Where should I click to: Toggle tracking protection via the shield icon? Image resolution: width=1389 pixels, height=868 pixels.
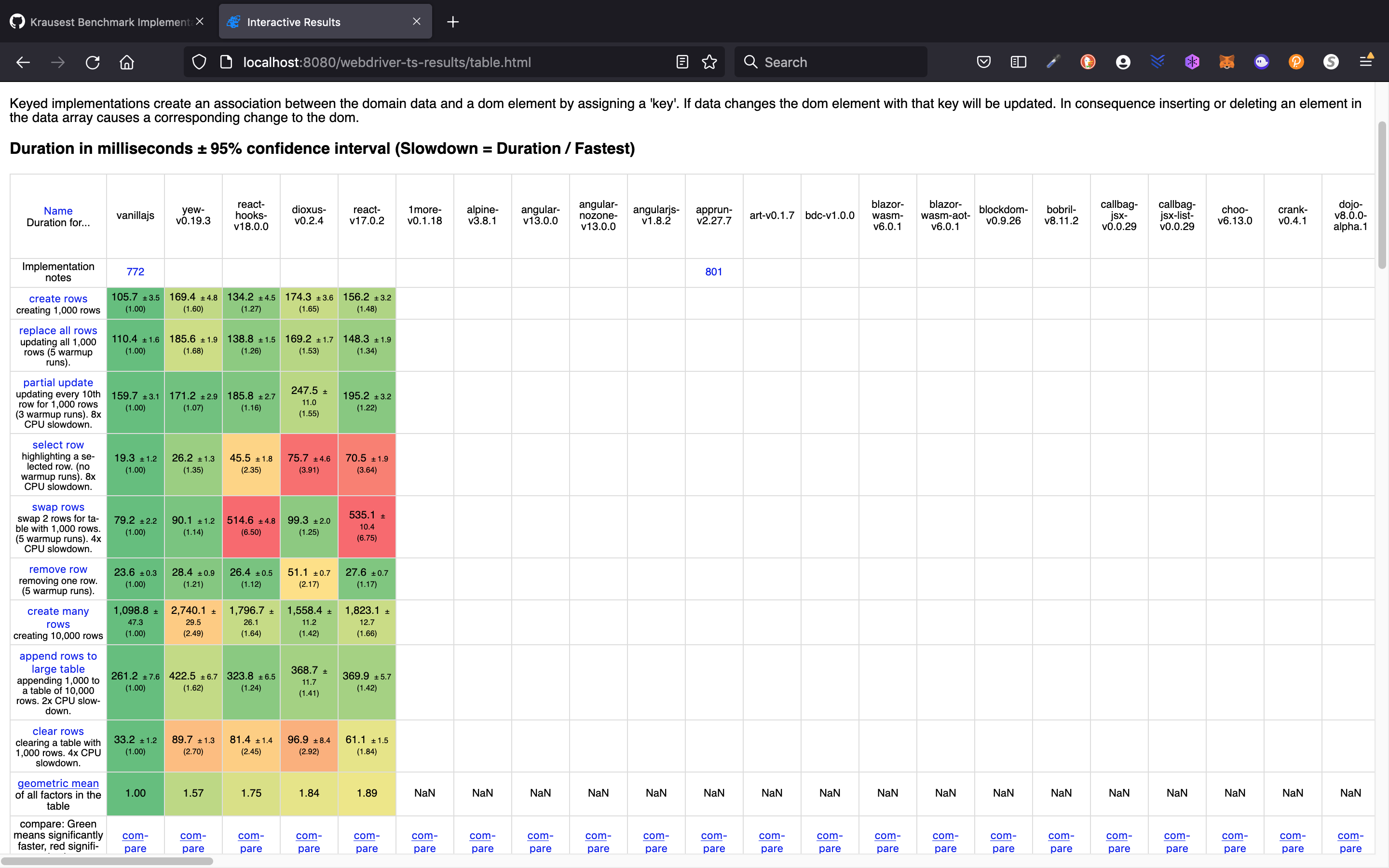point(199,62)
